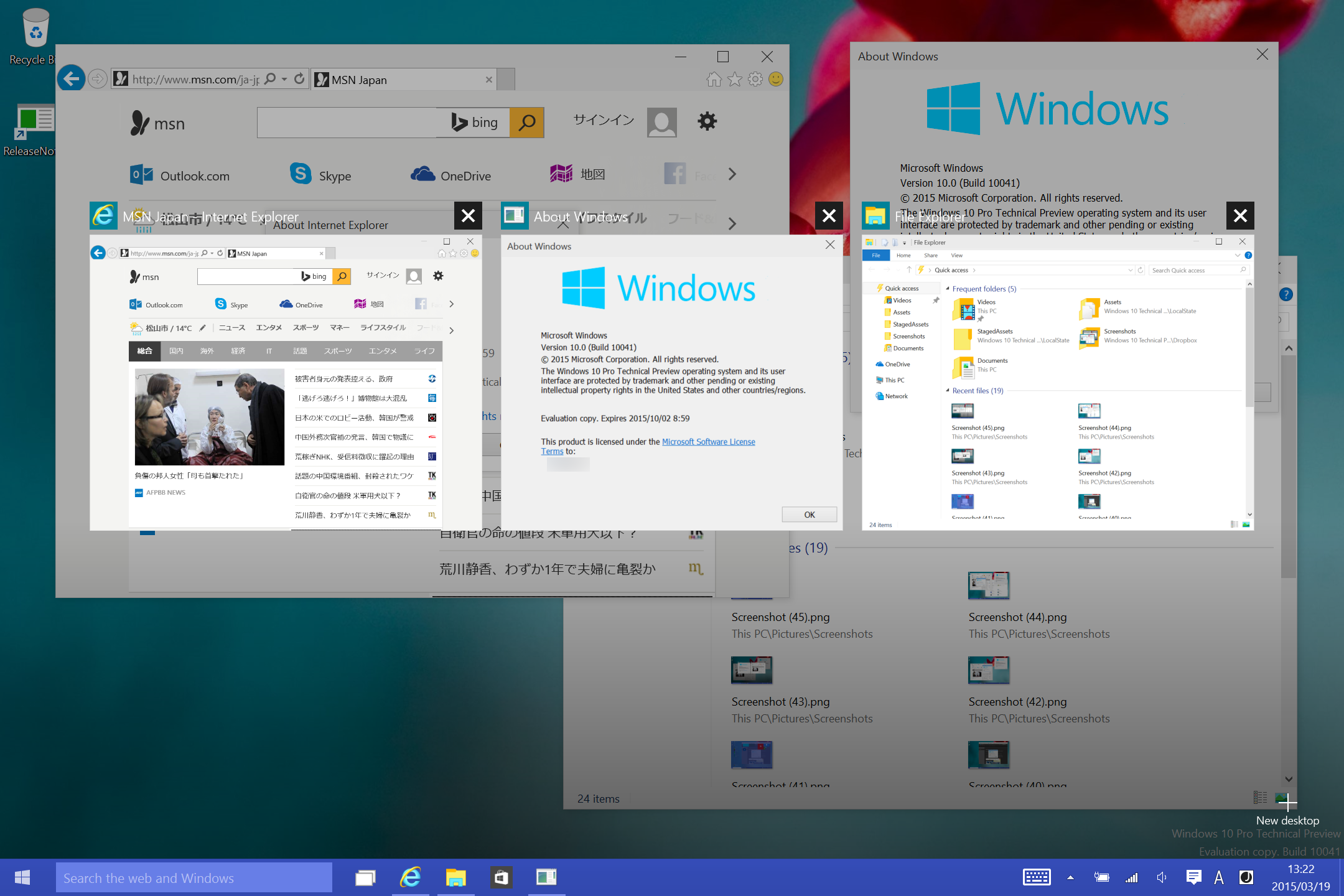Toggle the IME input mode A indicator
This screenshot has width=1344, height=896.
pos(1219,877)
